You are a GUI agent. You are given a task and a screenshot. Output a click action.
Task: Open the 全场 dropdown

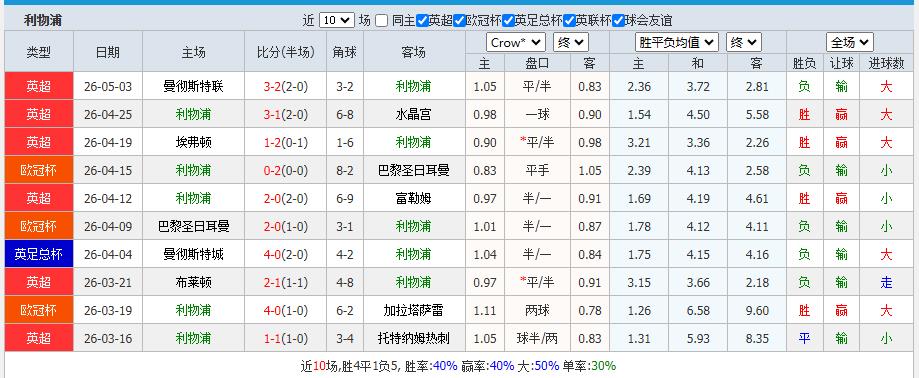pyautogui.click(x=850, y=42)
